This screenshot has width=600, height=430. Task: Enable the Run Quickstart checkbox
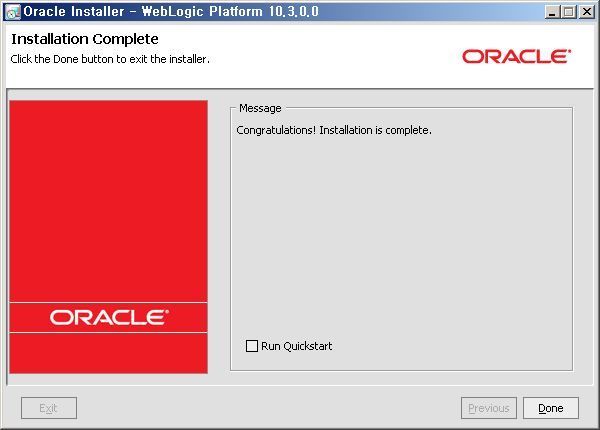coord(251,346)
